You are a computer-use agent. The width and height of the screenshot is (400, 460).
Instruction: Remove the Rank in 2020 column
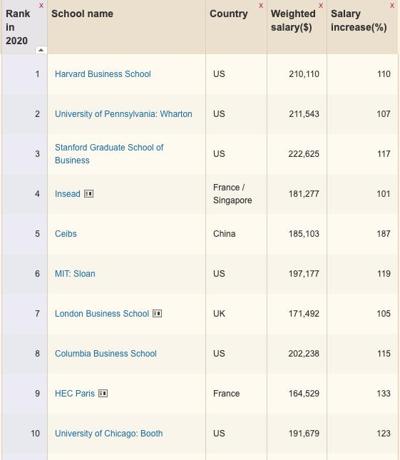click(41, 6)
